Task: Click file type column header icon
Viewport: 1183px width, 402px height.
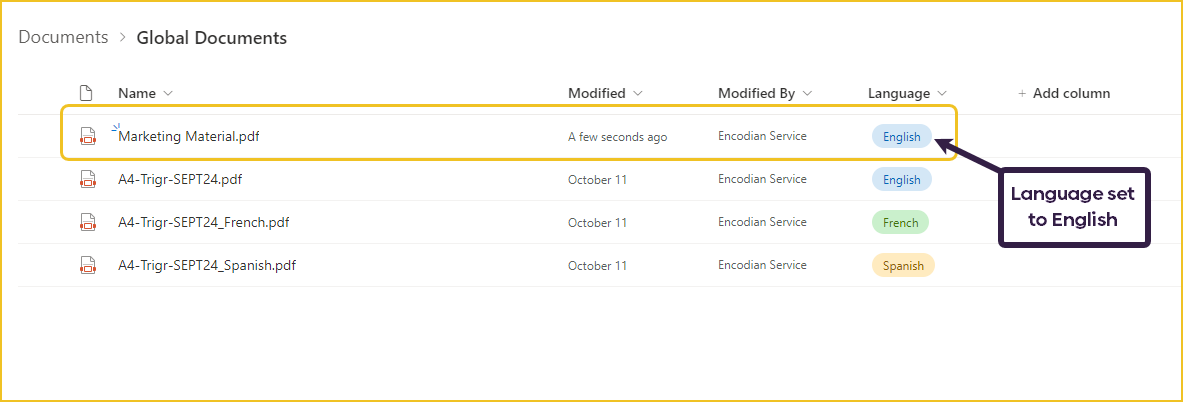Action: [x=86, y=93]
